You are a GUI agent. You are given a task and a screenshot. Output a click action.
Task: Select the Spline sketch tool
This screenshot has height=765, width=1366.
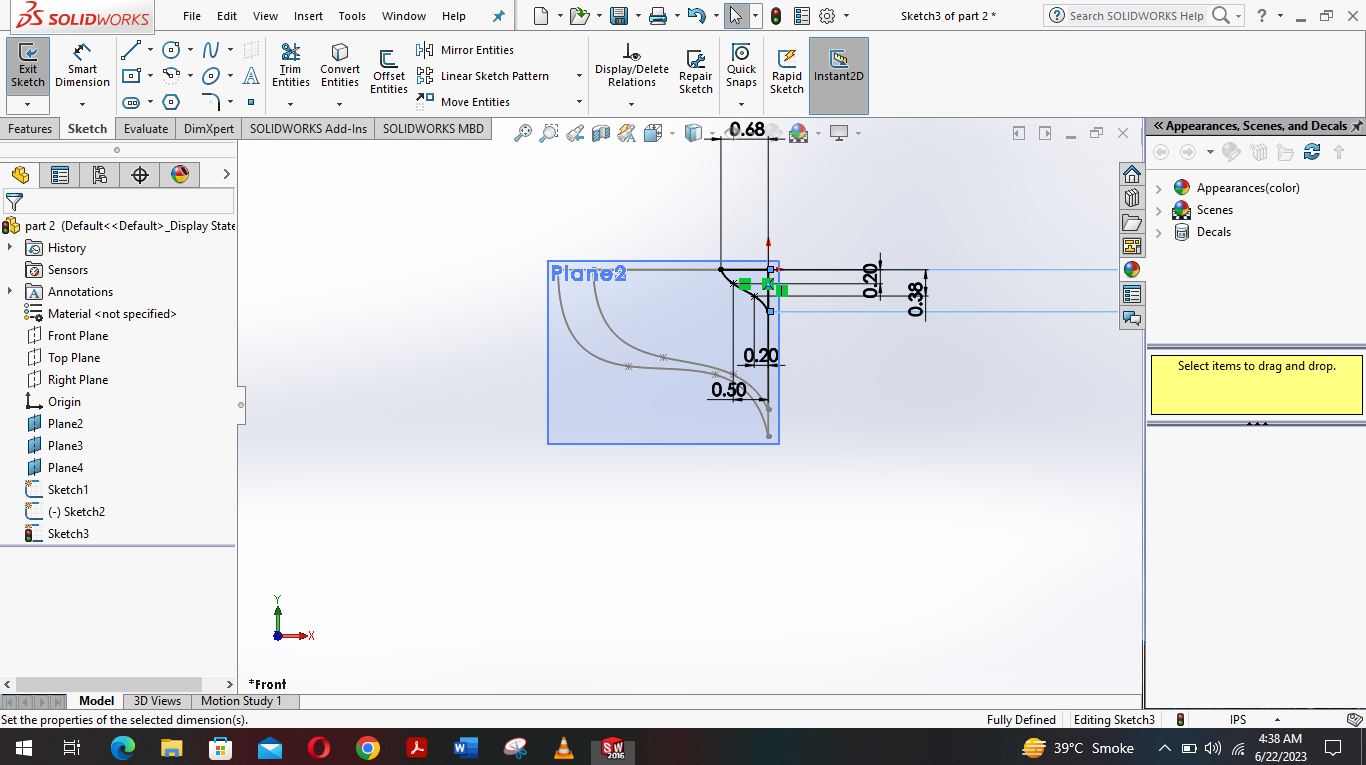(211, 50)
